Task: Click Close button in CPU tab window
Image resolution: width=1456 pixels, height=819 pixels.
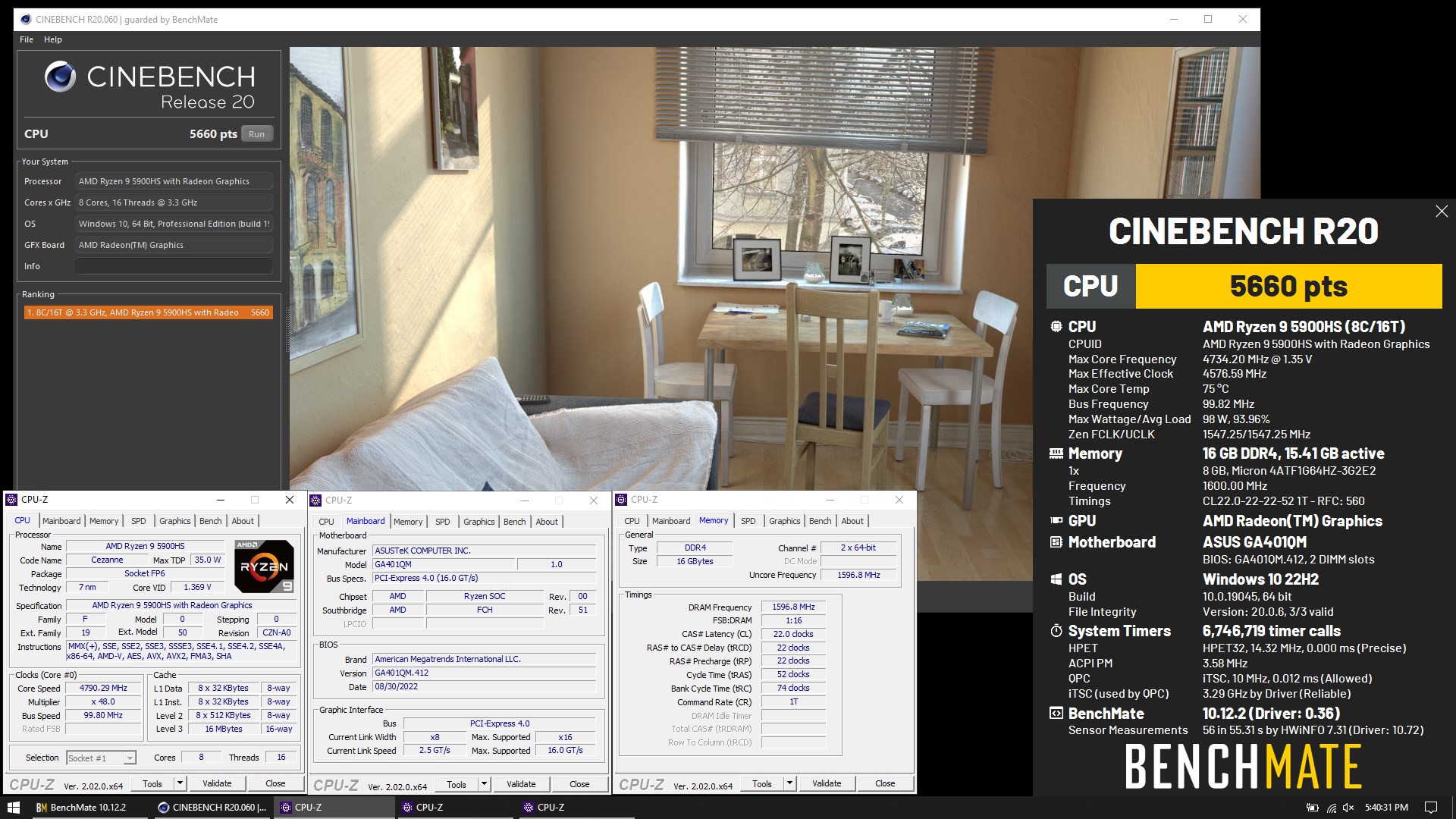Action: point(275,783)
